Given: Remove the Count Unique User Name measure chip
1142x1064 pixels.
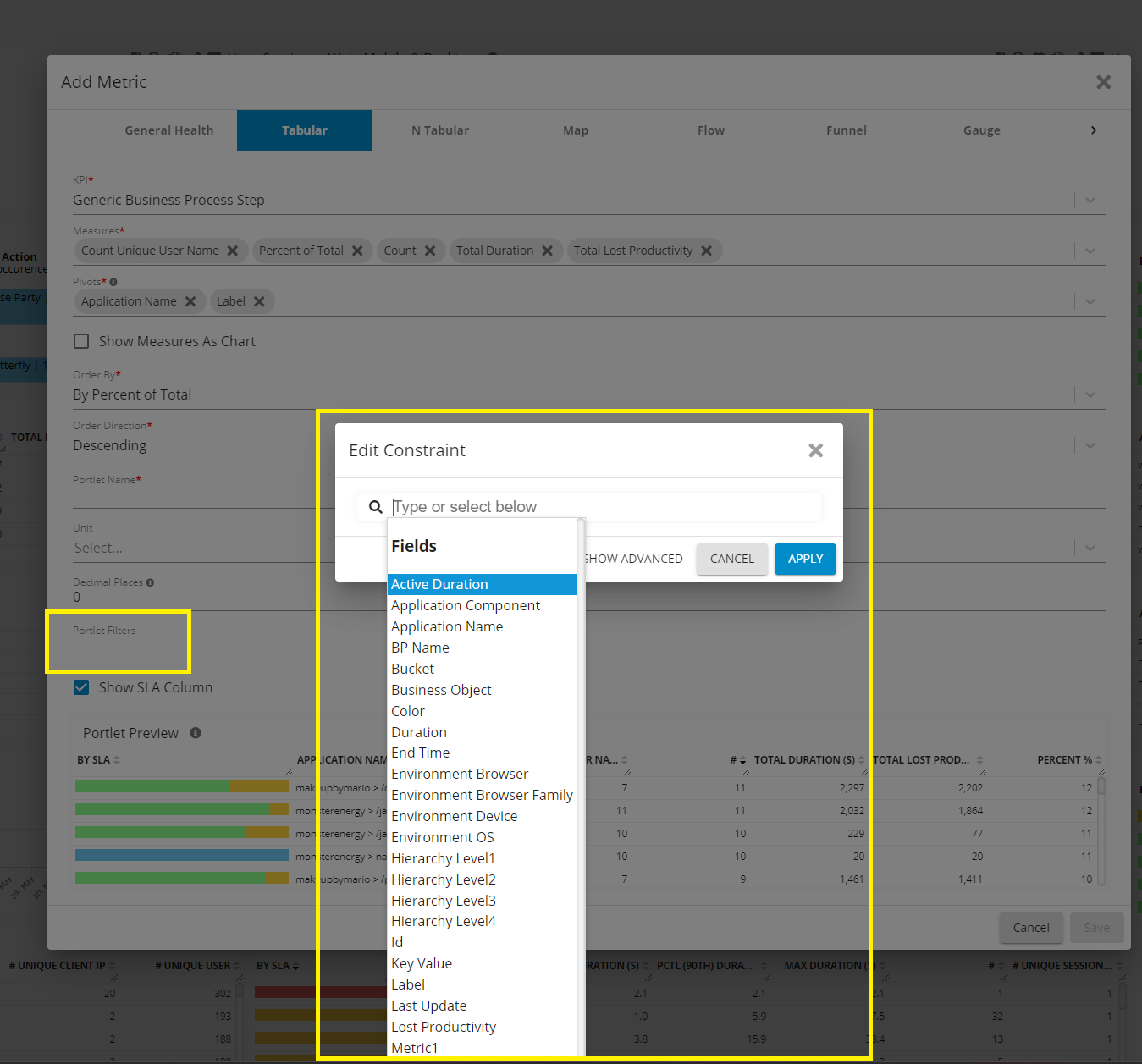Looking at the screenshot, I should click(233, 251).
